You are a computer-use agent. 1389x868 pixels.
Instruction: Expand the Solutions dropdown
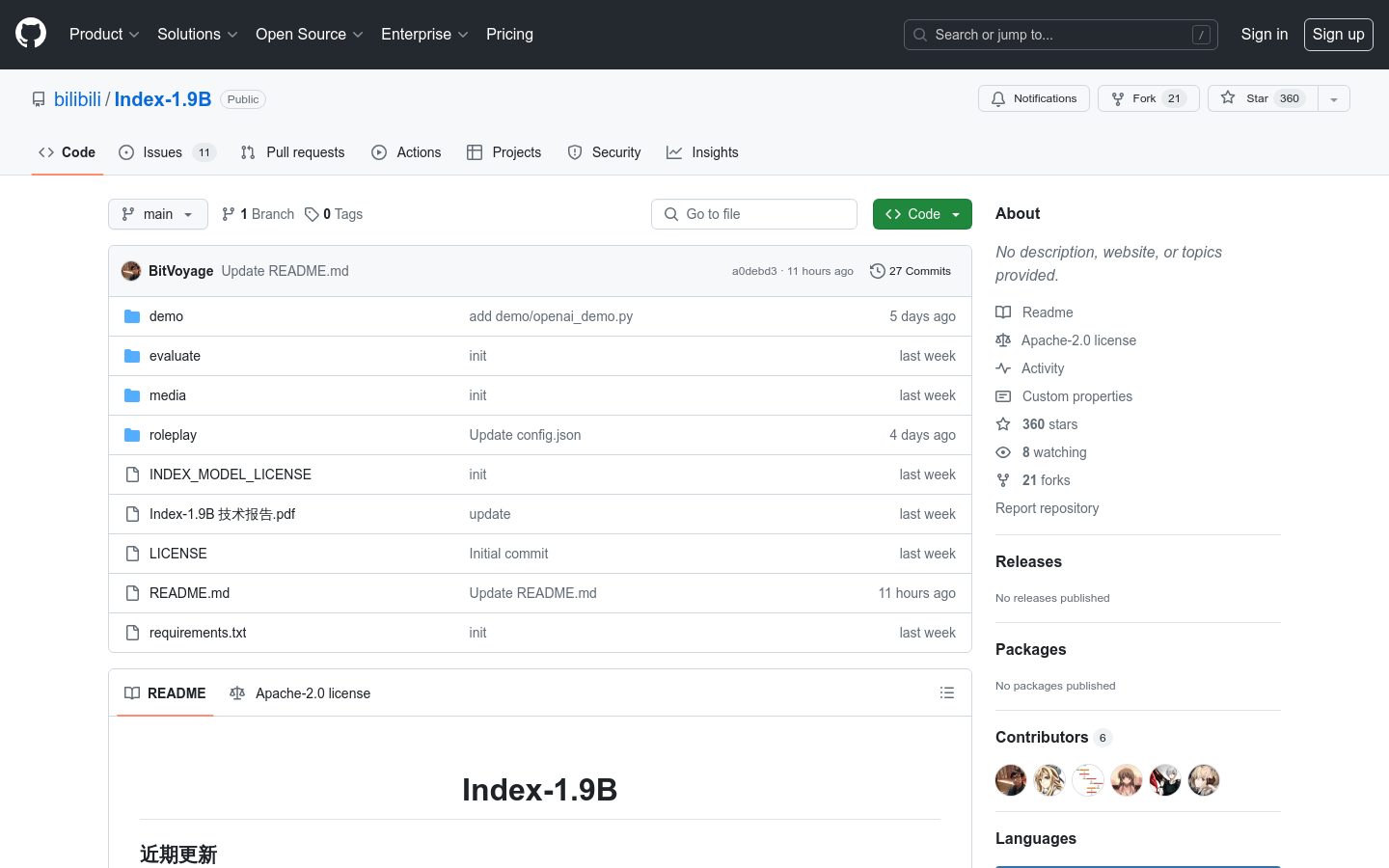coord(198,34)
